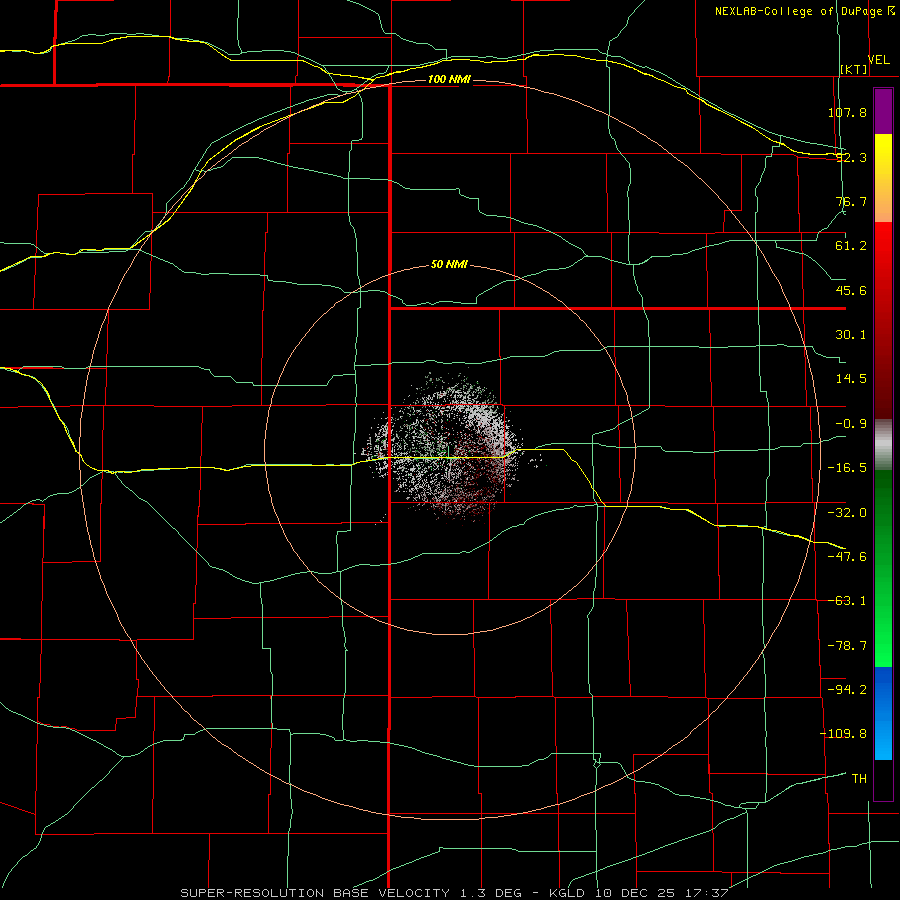The height and width of the screenshot is (900, 900).
Task: Select the 107.8 value on velocity scale
Action: [847, 112]
